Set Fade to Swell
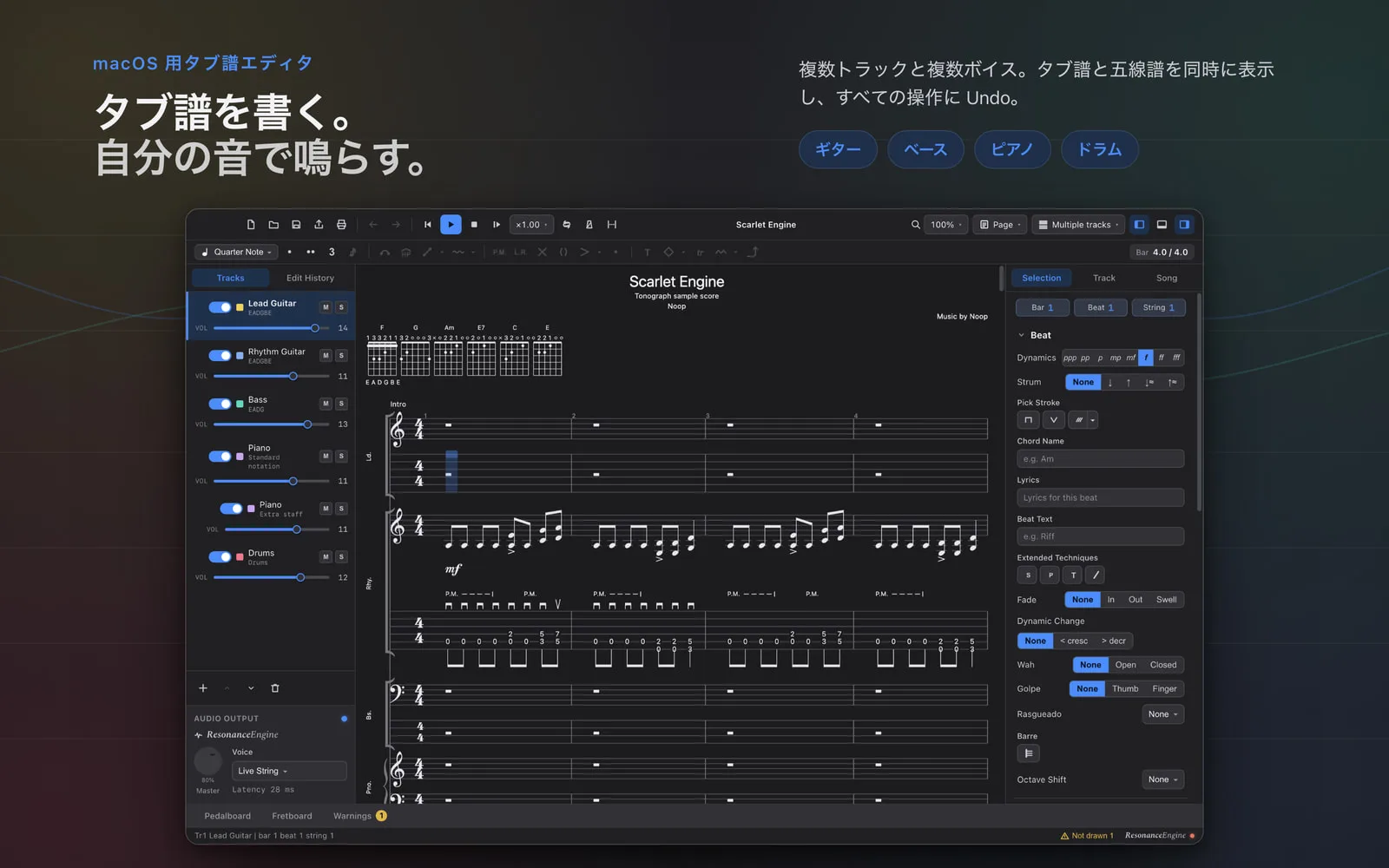Image resolution: width=1389 pixels, height=868 pixels. click(1166, 600)
